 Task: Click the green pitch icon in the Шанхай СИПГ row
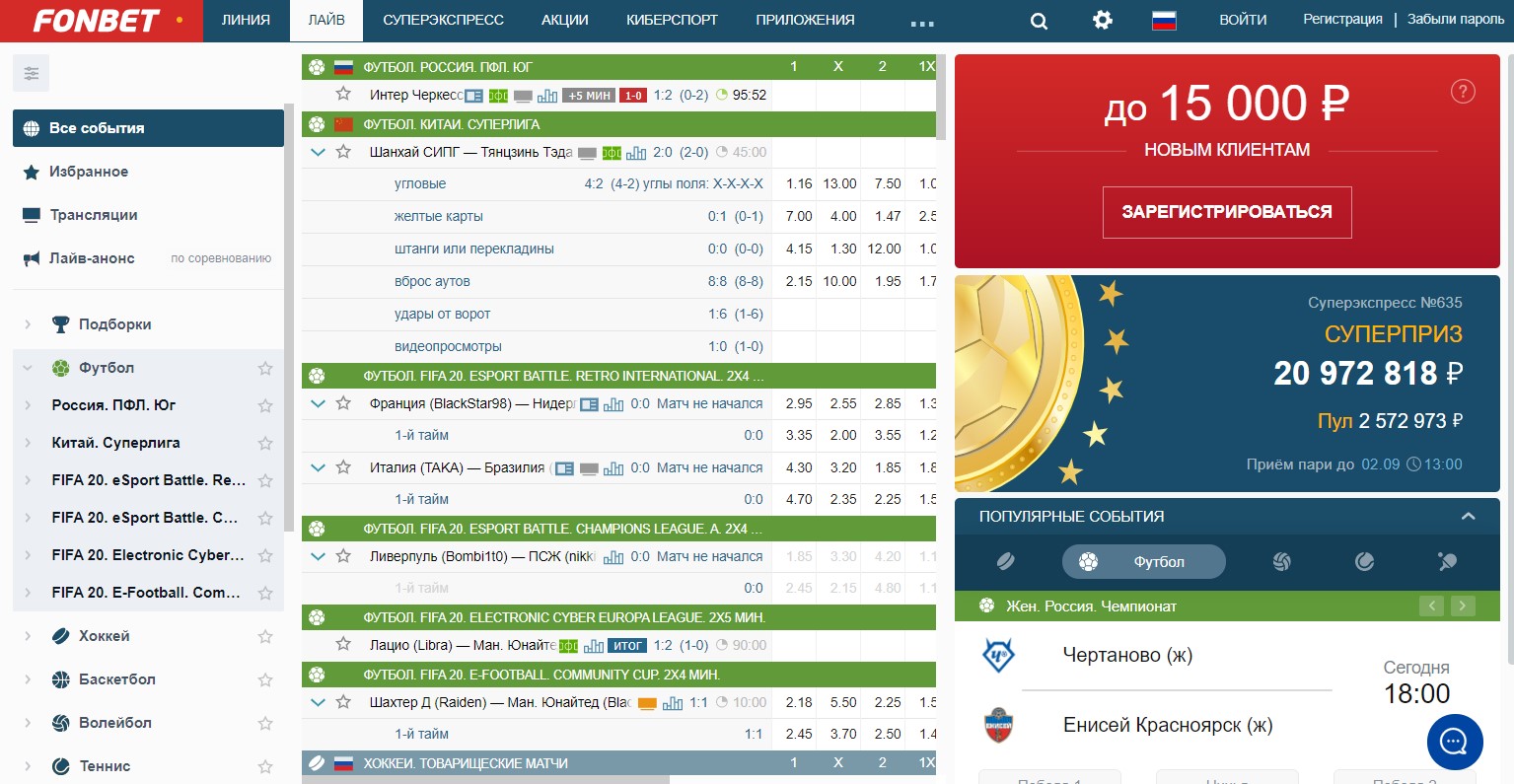tap(612, 153)
